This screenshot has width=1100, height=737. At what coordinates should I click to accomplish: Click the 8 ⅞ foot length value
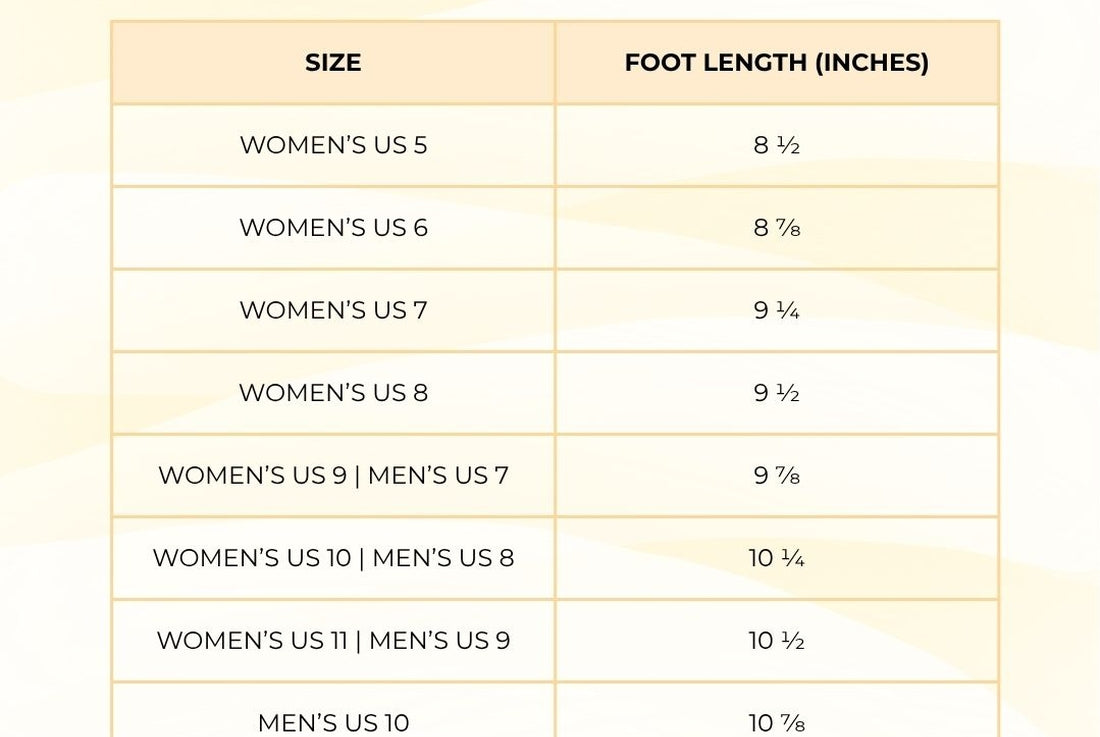[x=777, y=228]
